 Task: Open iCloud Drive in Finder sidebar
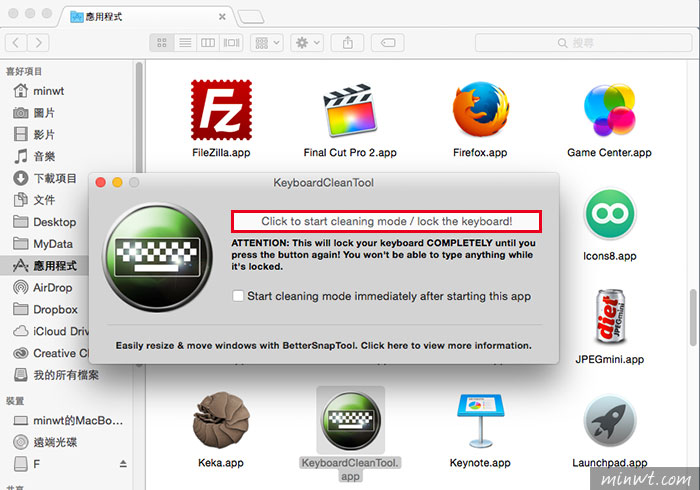[50, 332]
